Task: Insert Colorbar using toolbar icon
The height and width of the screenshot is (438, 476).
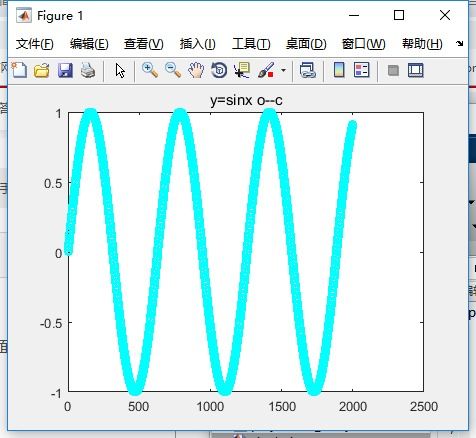Action: [x=339, y=70]
